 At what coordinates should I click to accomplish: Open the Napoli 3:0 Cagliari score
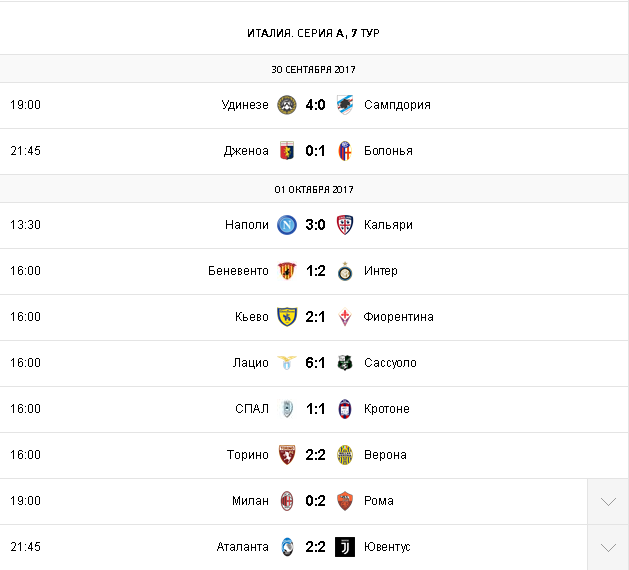coord(316,225)
